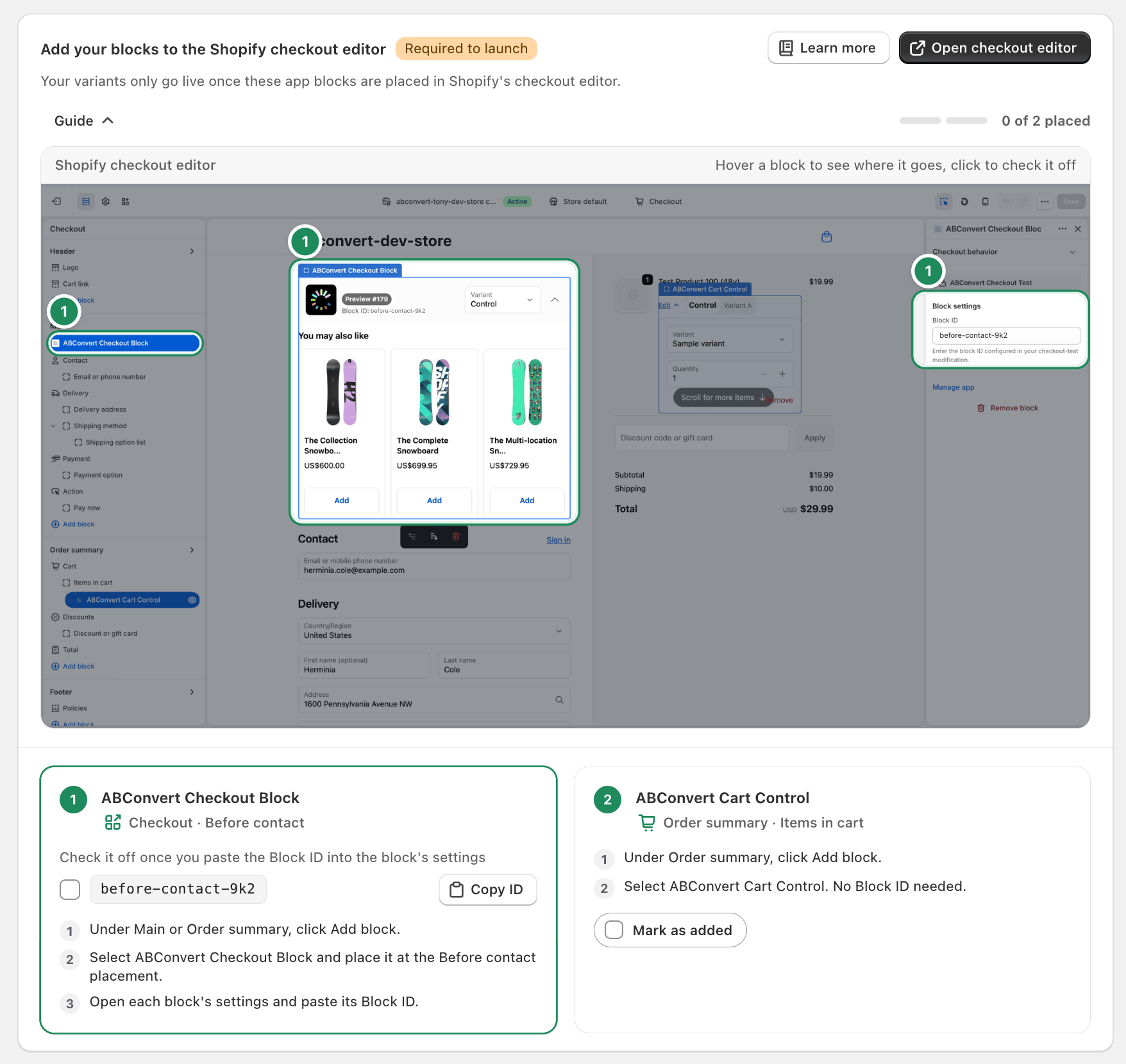Image resolution: width=1126 pixels, height=1064 pixels.
Task: Click the second progress bar segment
Action: pos(966,121)
